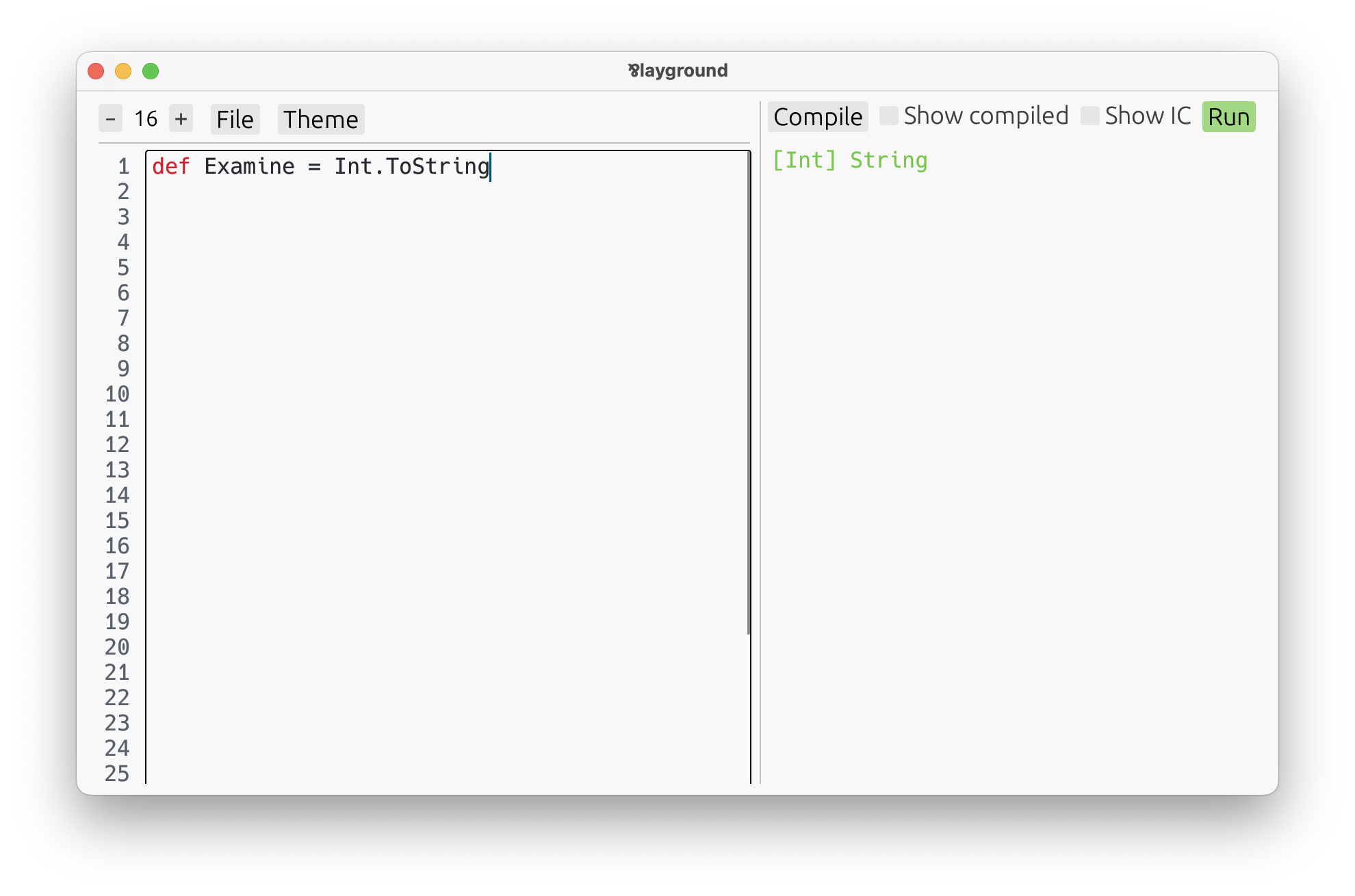Image resolution: width=1355 pixels, height=896 pixels.
Task: Increase font size with plus button
Action: pos(181,119)
